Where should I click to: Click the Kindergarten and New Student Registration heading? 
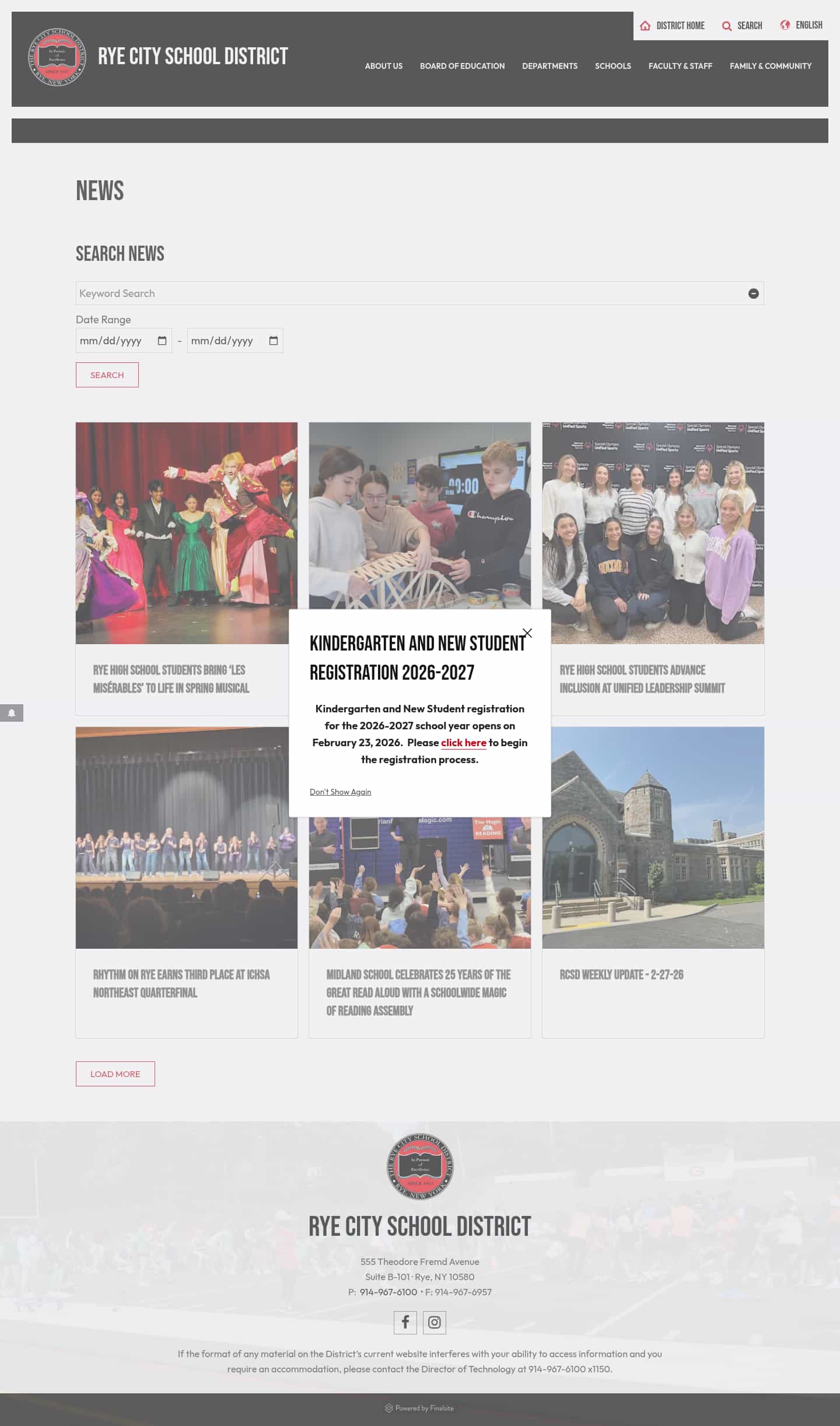(x=418, y=658)
